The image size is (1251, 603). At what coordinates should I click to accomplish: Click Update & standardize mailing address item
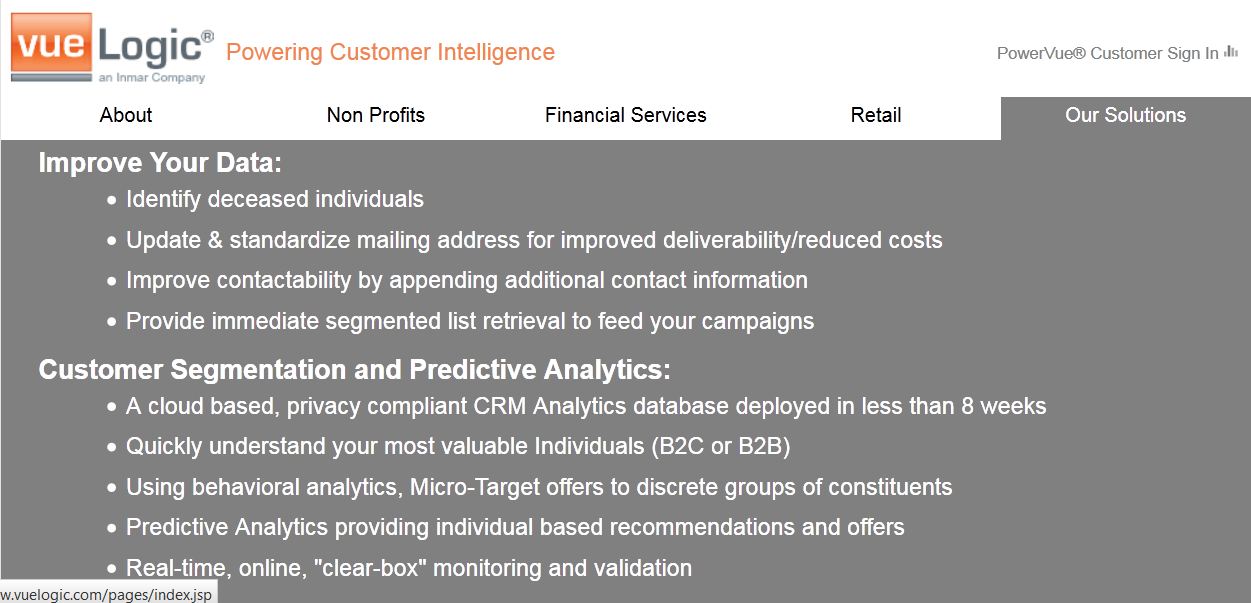(534, 240)
